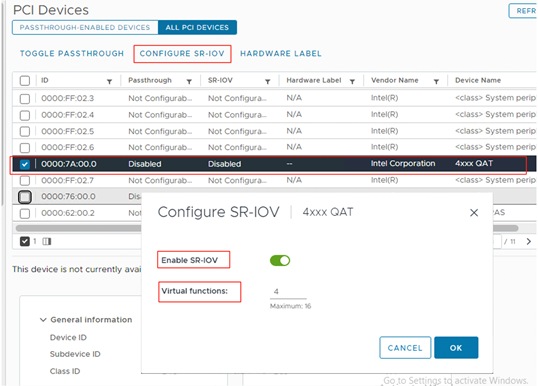Click the Virtual functions number field

(288, 292)
